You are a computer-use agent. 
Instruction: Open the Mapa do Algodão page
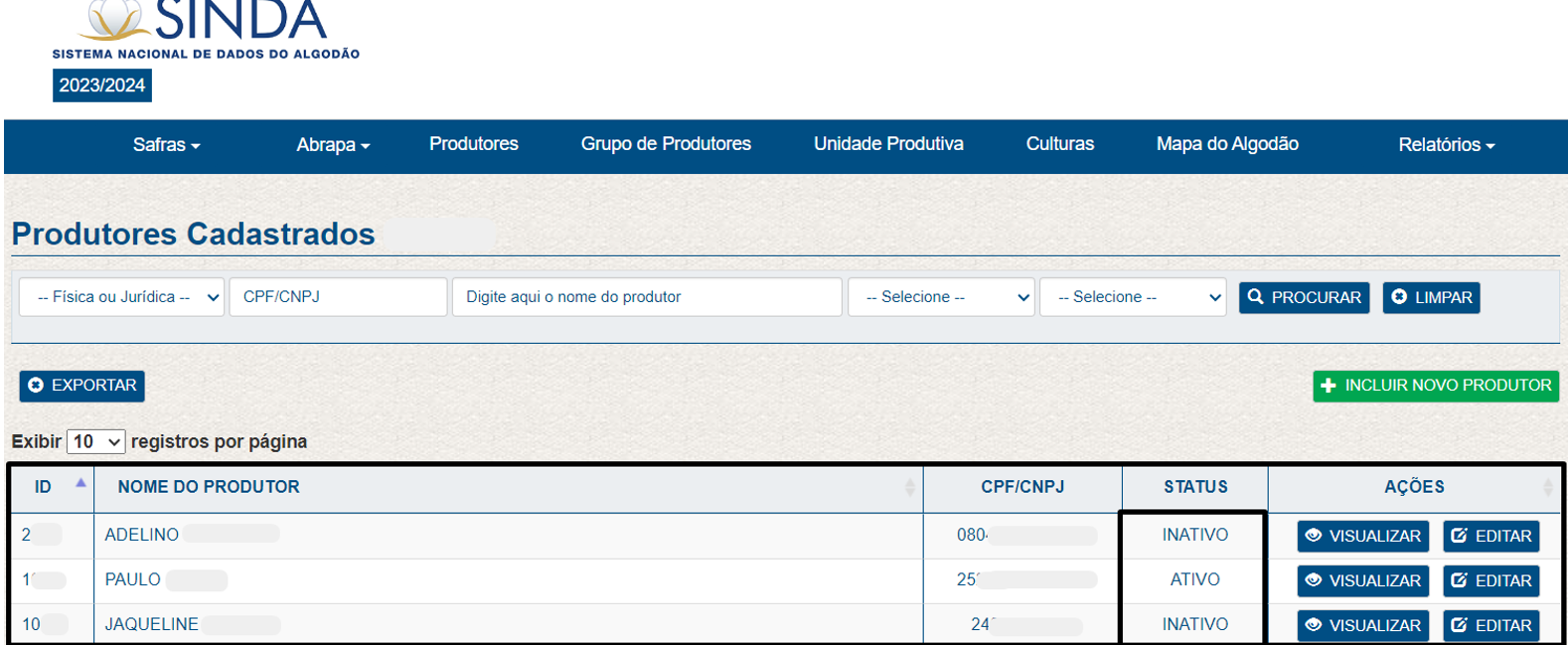1227,144
